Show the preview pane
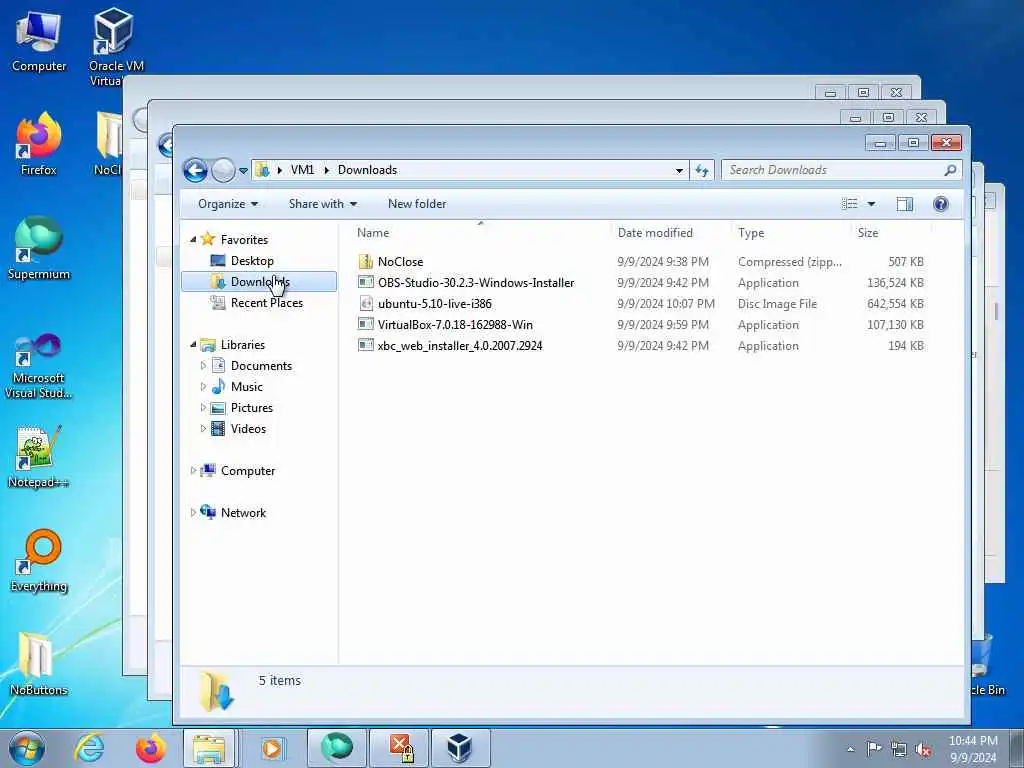Image resolution: width=1024 pixels, height=768 pixels. (x=904, y=204)
